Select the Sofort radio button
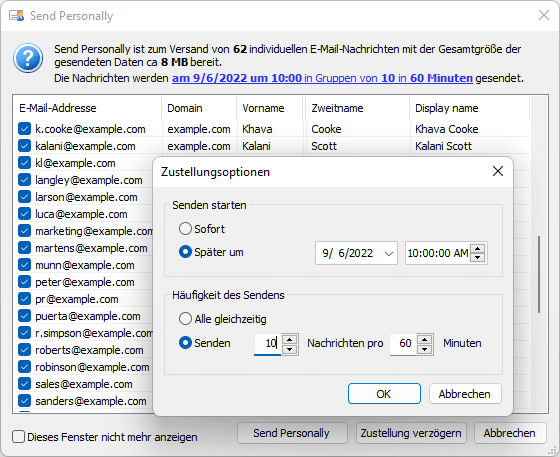The width and height of the screenshot is (560, 457). 185,228
